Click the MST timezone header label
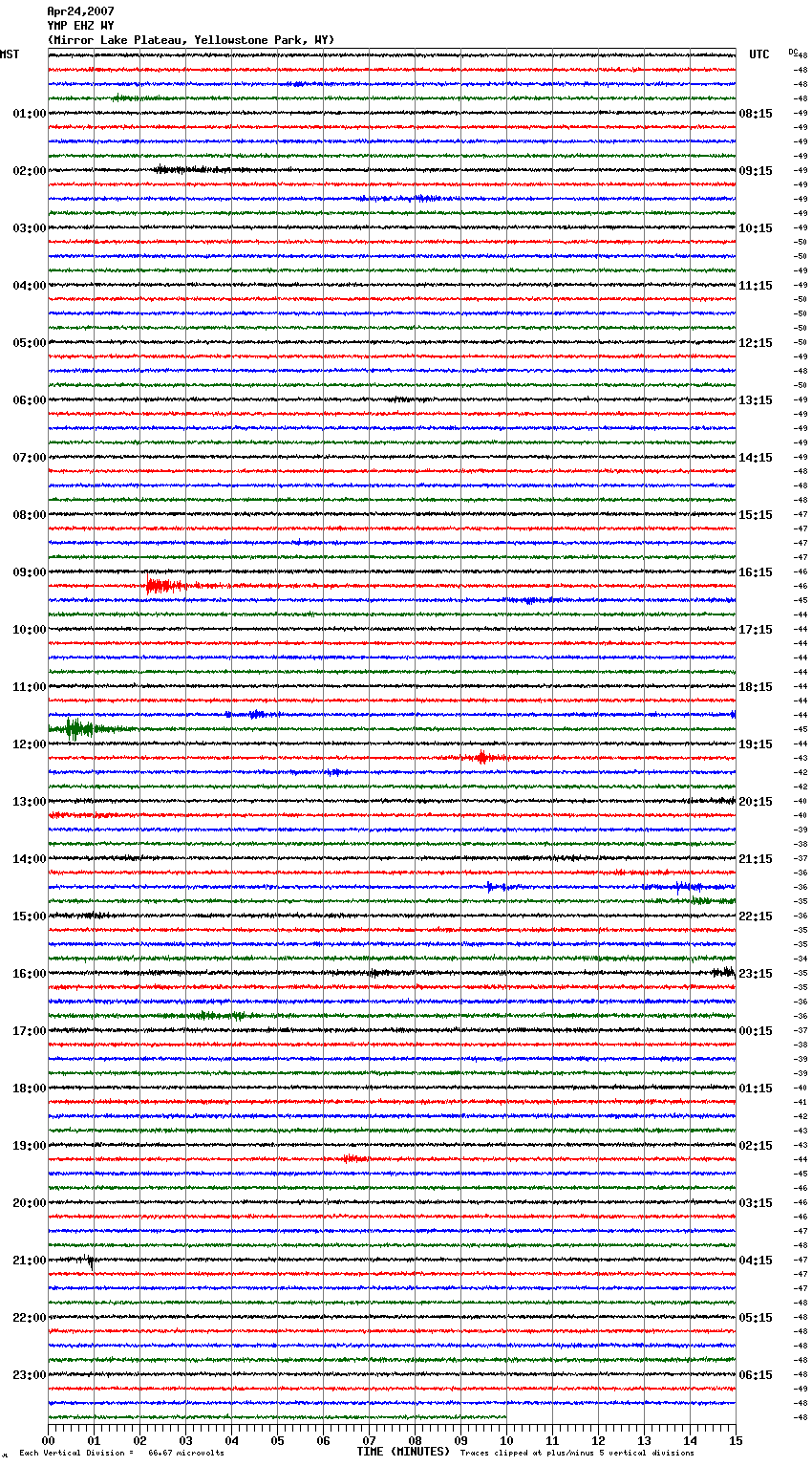Viewport: 812px width, 1466px height. point(10,54)
